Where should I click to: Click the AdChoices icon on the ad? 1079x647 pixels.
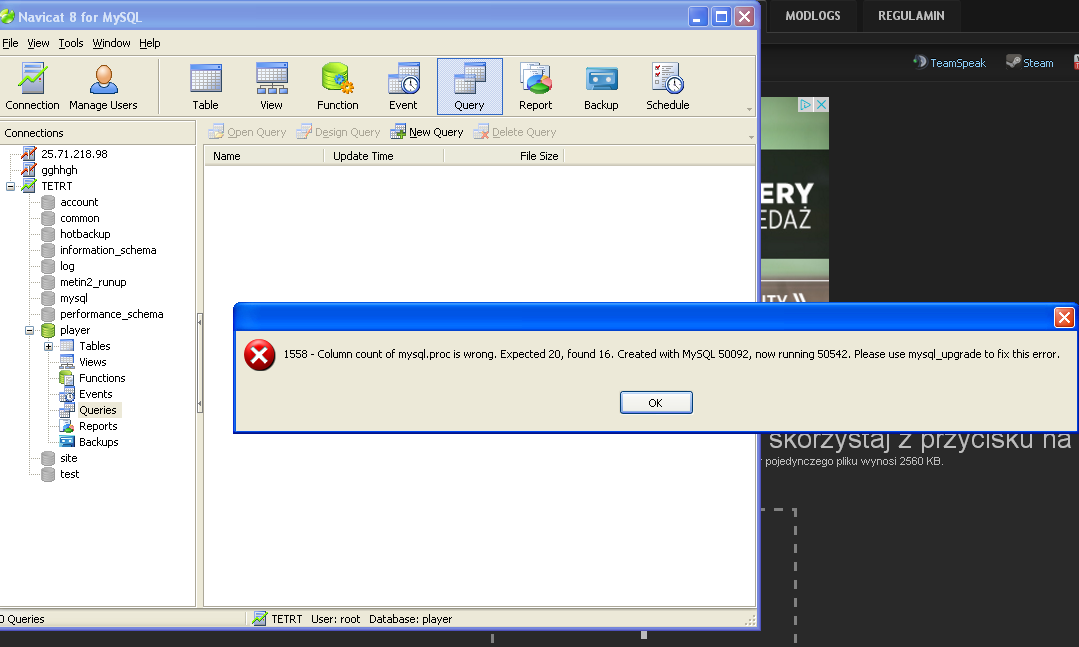pyautogui.click(x=806, y=105)
